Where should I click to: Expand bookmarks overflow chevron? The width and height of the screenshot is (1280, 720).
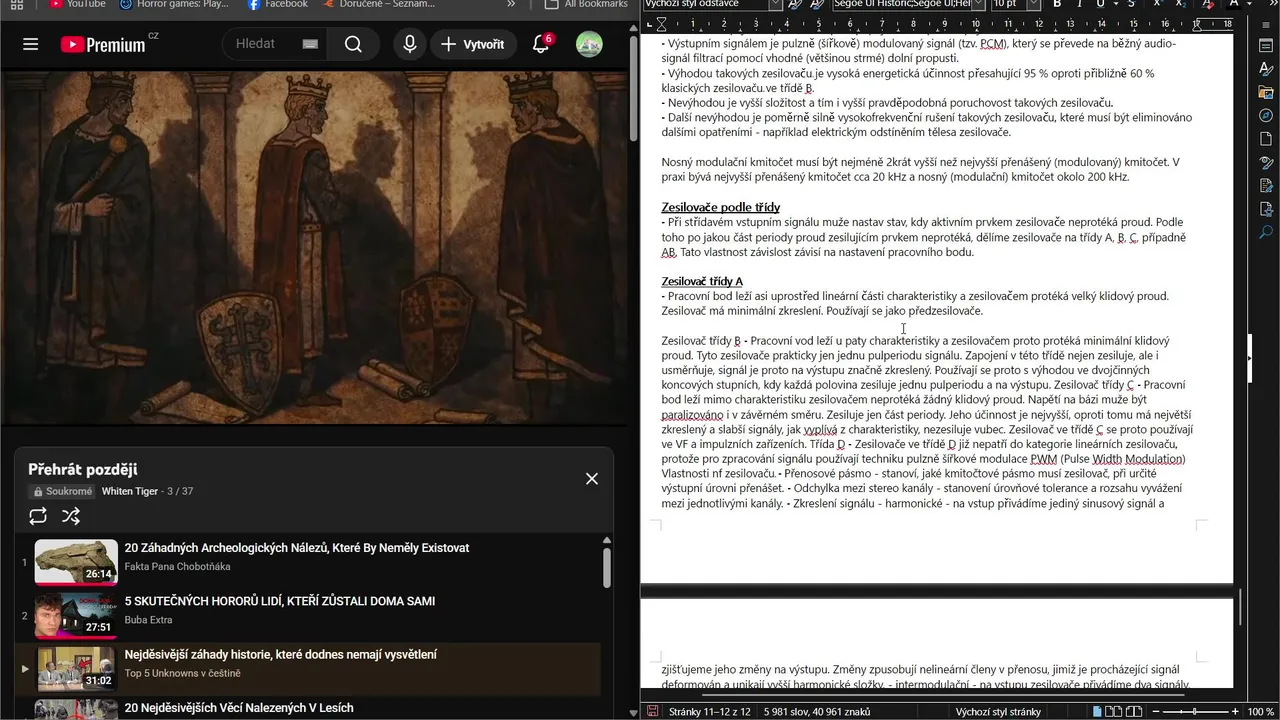pyautogui.click(x=511, y=5)
